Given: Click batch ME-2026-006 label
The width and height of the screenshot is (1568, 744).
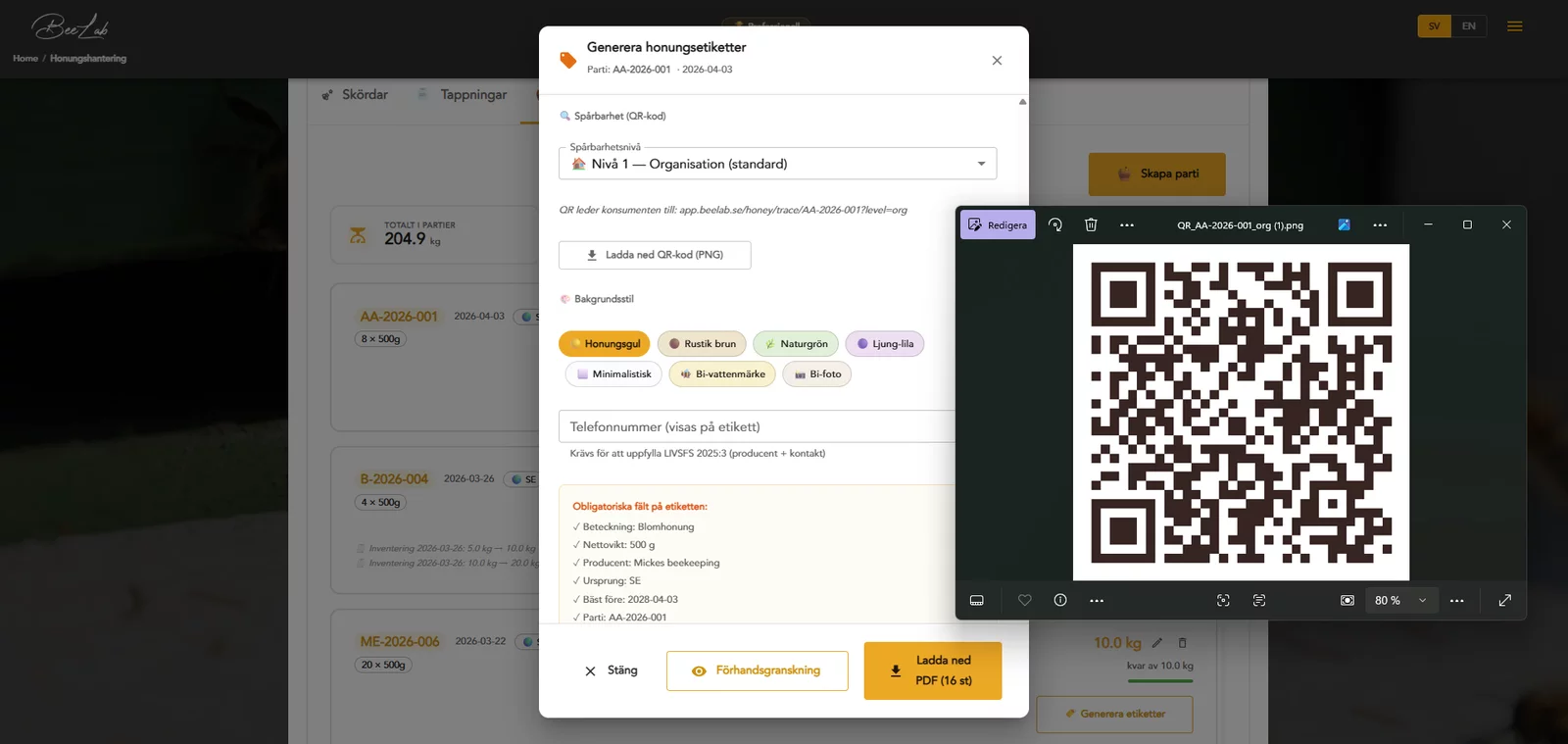Looking at the screenshot, I should pos(400,641).
